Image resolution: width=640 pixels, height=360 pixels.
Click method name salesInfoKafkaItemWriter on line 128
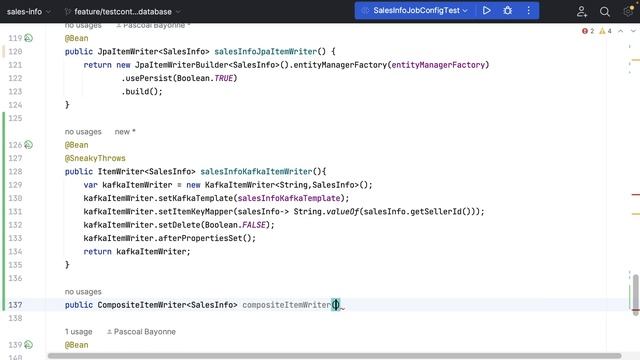(256, 171)
